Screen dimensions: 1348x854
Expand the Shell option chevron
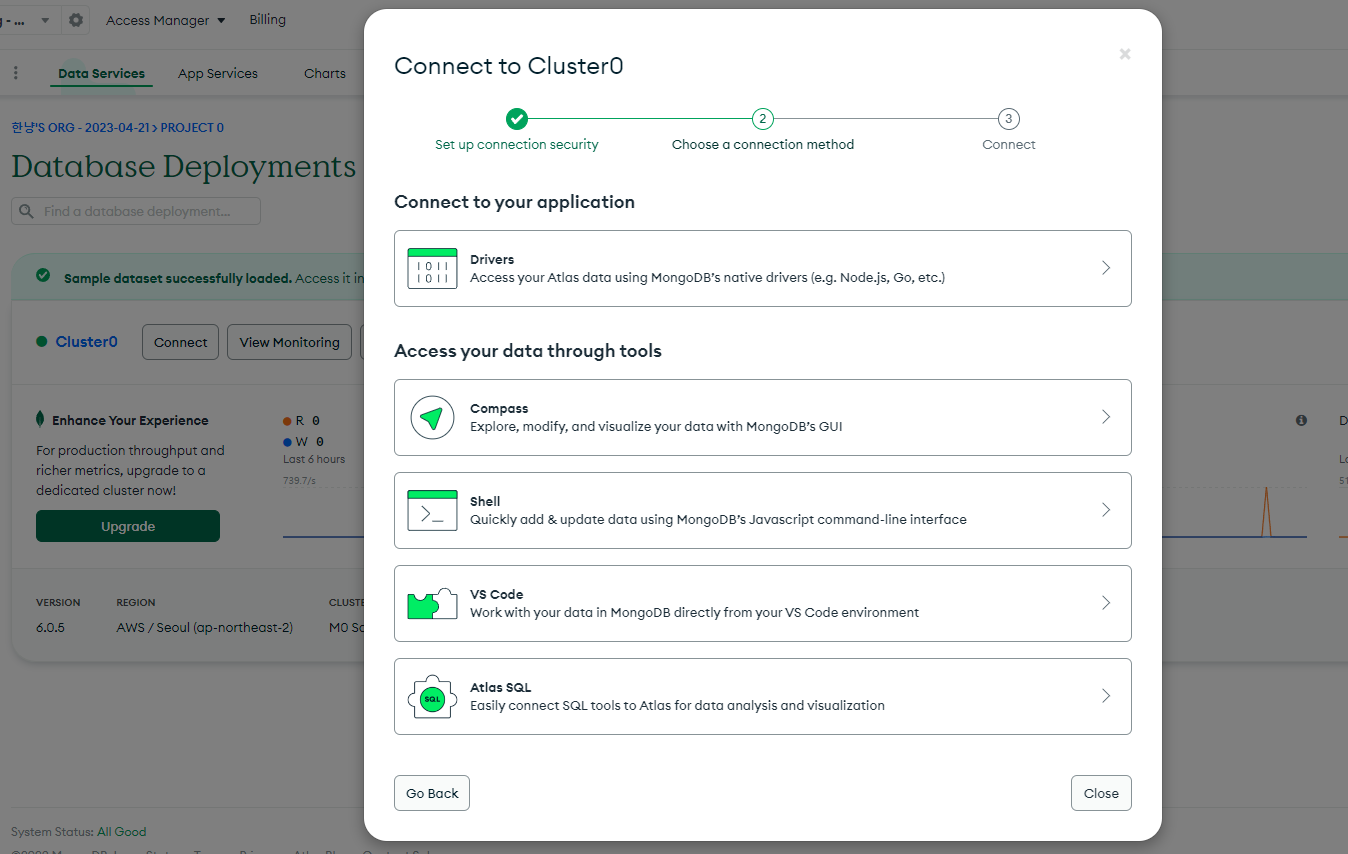click(1106, 510)
